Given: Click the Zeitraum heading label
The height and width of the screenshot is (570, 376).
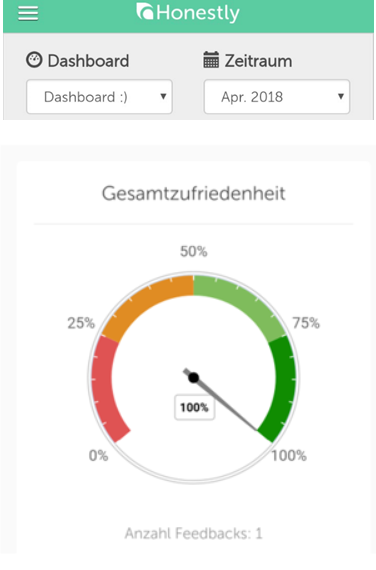Looking at the screenshot, I should tap(258, 61).
